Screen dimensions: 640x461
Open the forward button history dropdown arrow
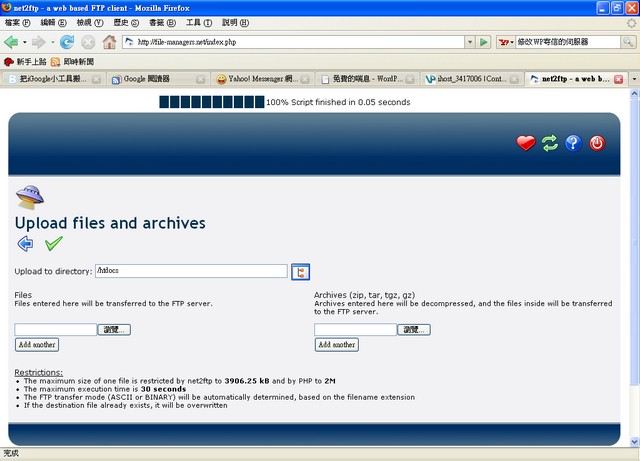point(53,42)
